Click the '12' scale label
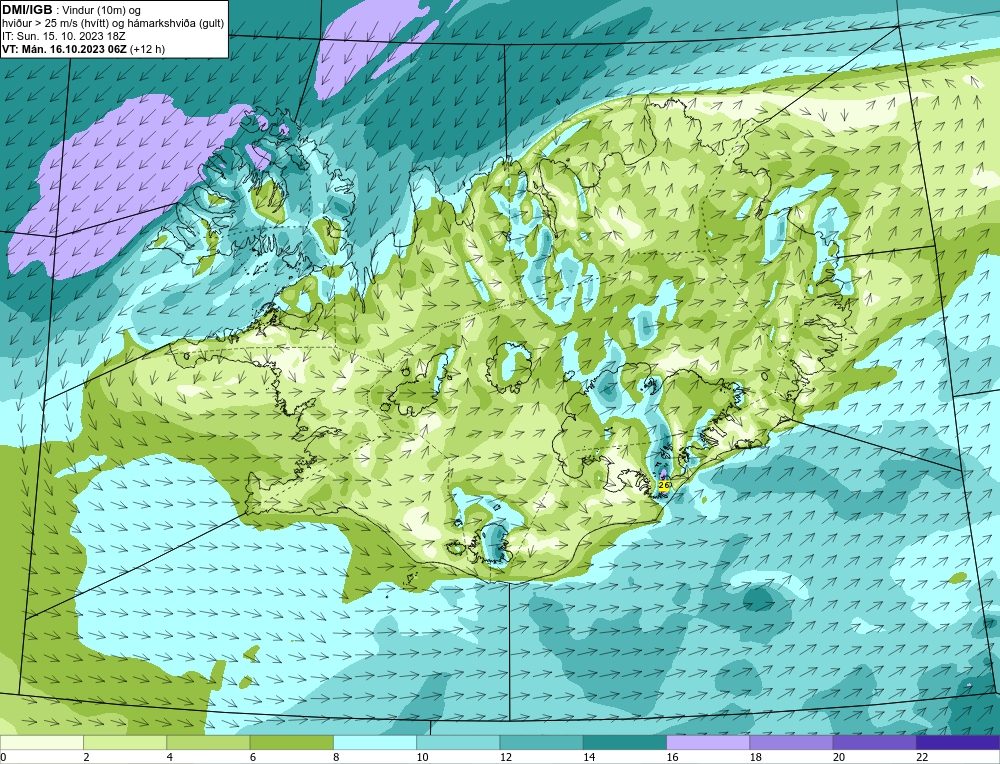1000x764 pixels. pos(506,757)
